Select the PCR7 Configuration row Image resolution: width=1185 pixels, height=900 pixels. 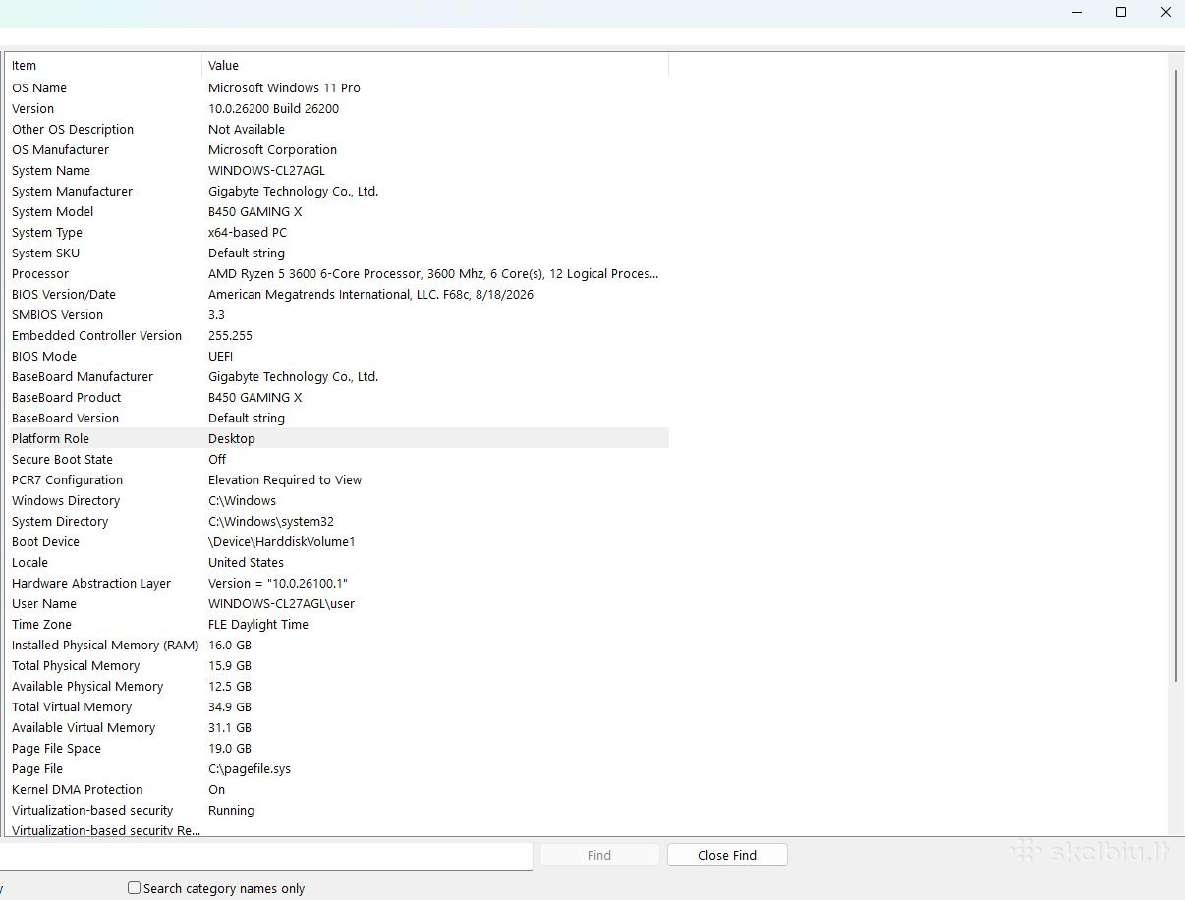[337, 480]
